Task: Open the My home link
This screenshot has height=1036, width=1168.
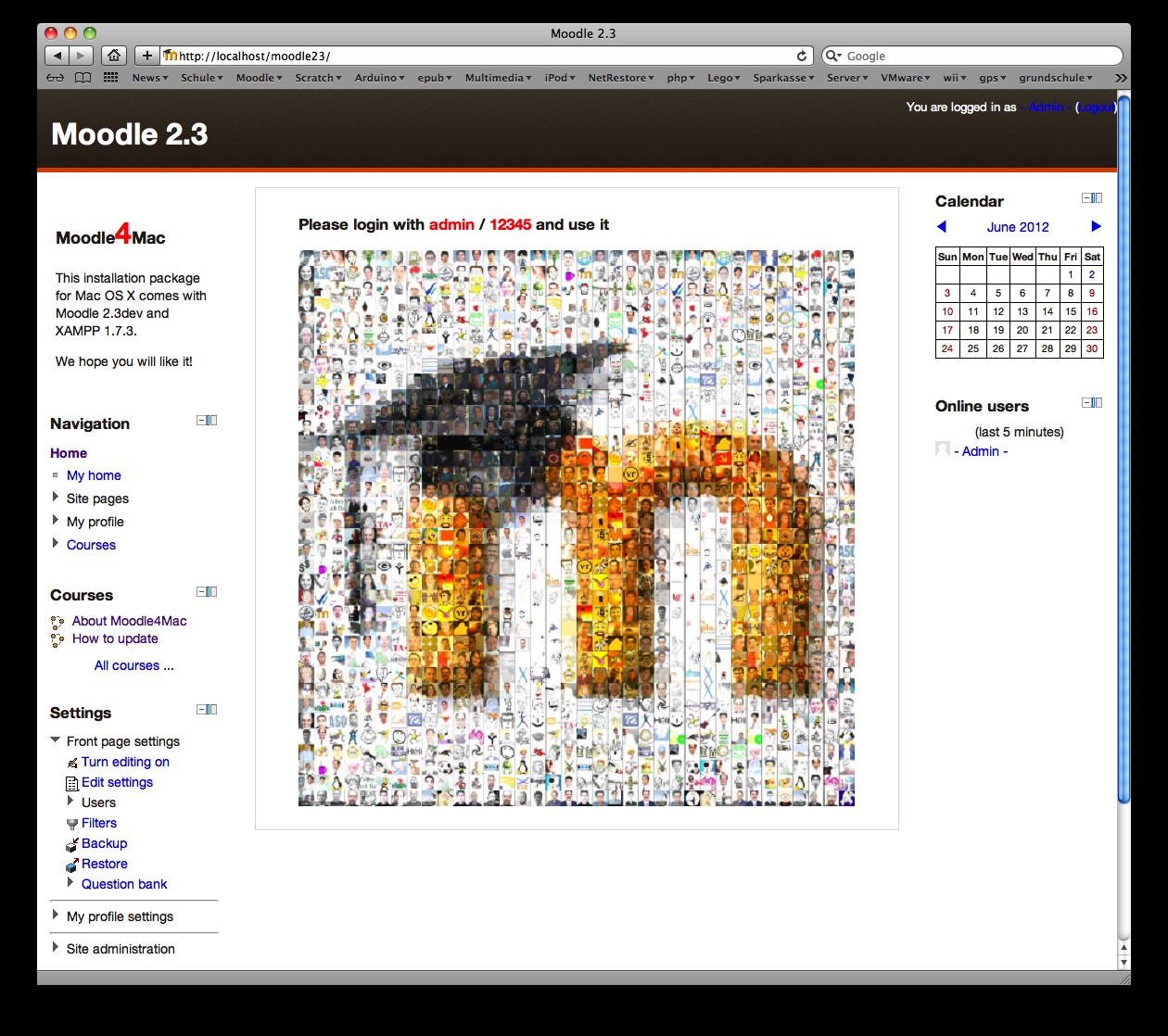Action: pos(94,475)
